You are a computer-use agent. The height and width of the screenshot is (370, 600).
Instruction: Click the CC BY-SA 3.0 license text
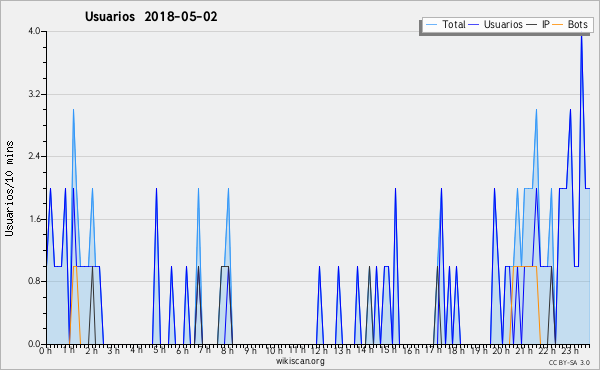569,363
